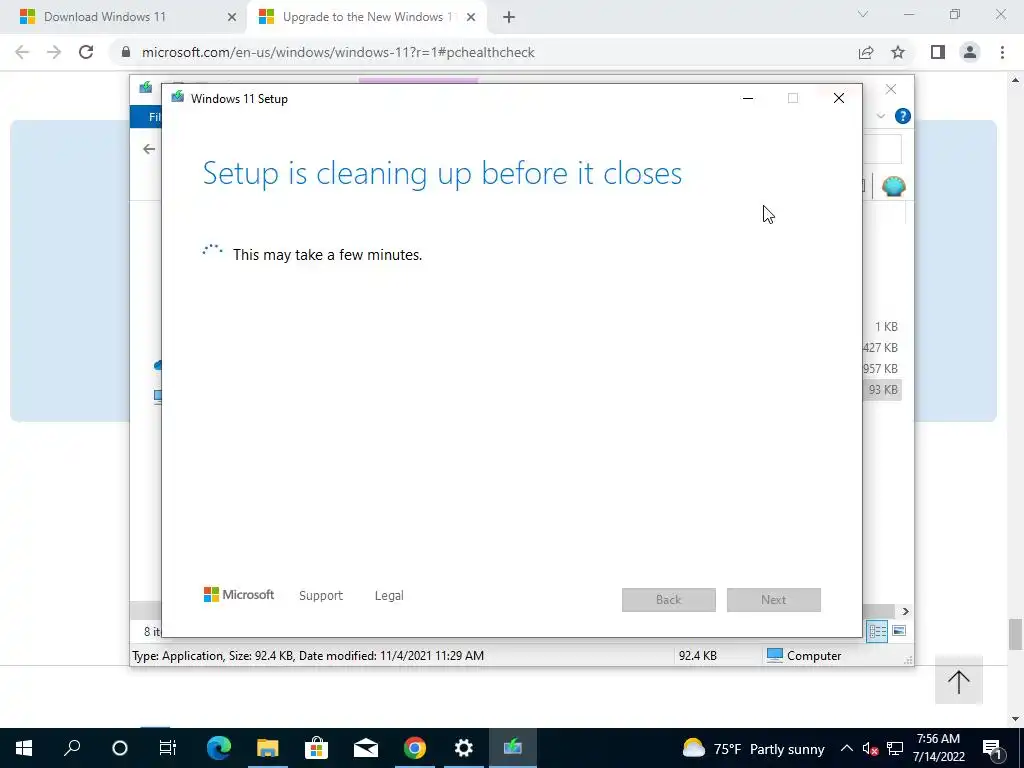Toggle Chrome side panel icon
Screen dimensions: 1024x768
coord(938,52)
